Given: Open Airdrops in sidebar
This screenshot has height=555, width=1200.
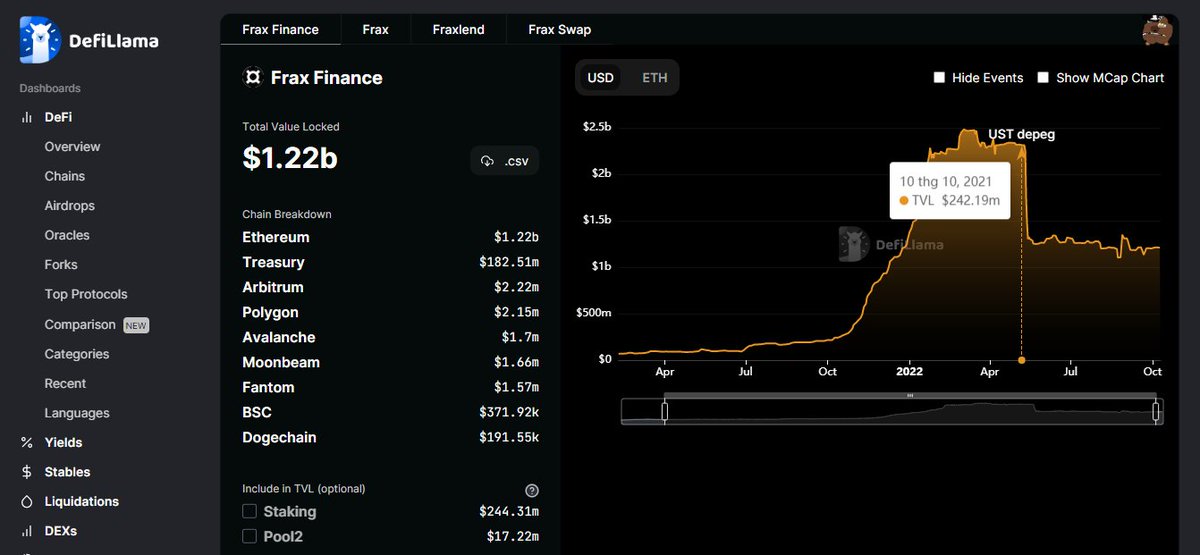Looking at the screenshot, I should click(69, 206).
